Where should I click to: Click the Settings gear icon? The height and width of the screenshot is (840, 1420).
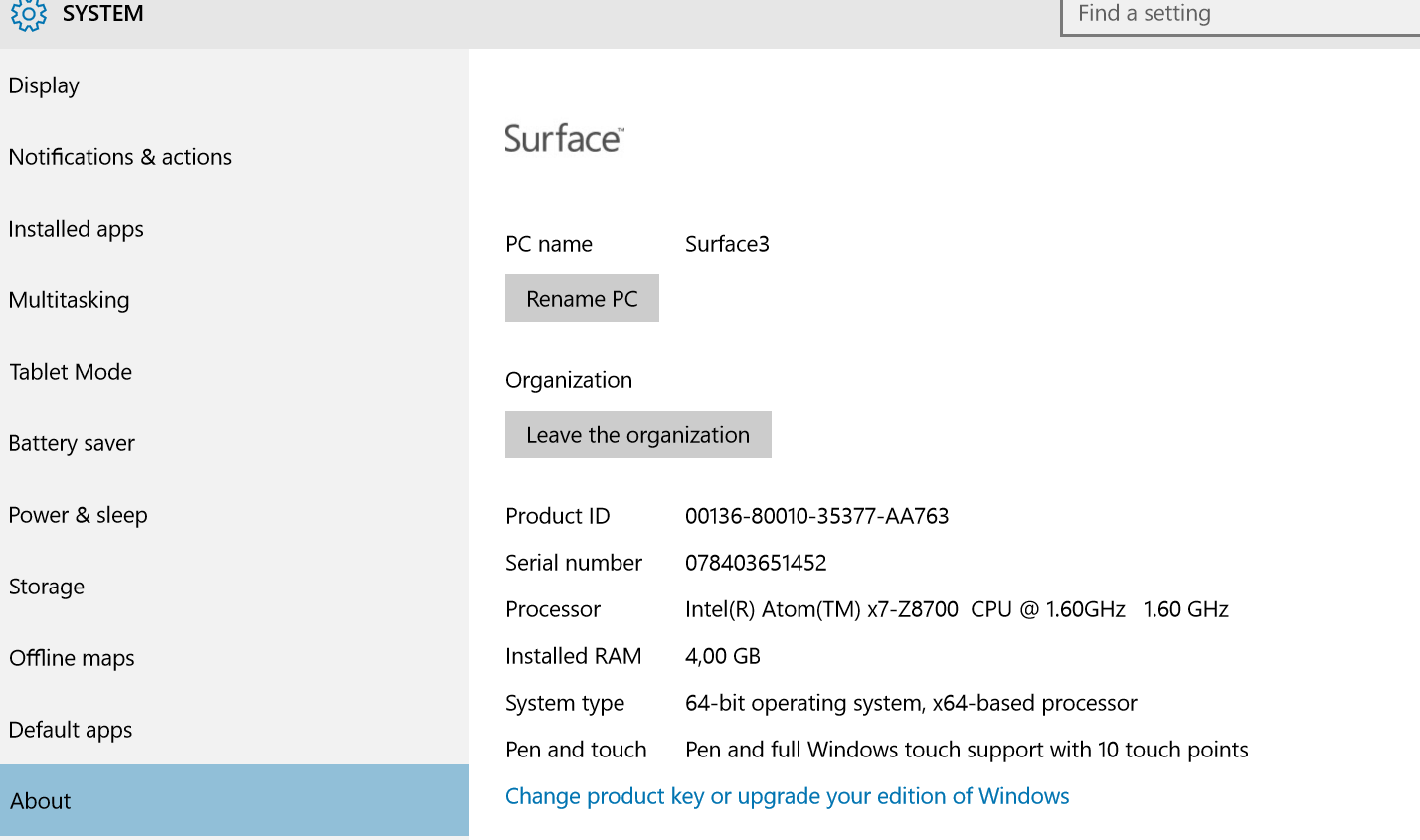tap(28, 15)
